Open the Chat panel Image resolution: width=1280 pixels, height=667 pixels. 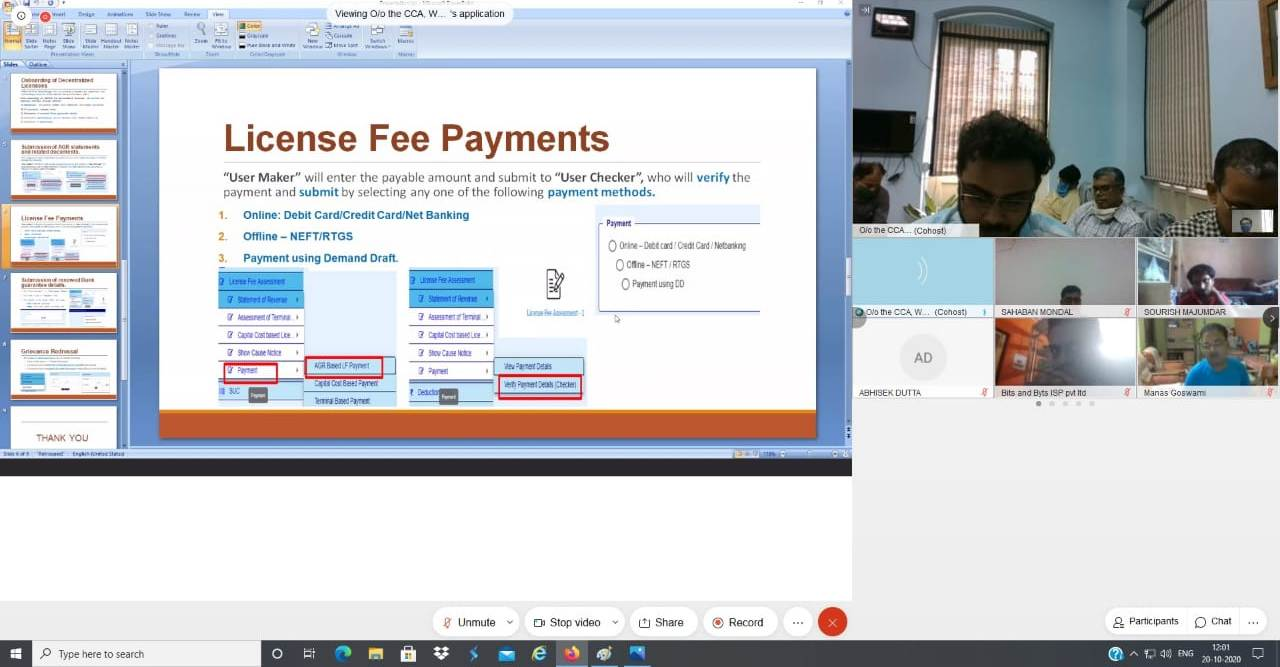pyautogui.click(x=1213, y=622)
